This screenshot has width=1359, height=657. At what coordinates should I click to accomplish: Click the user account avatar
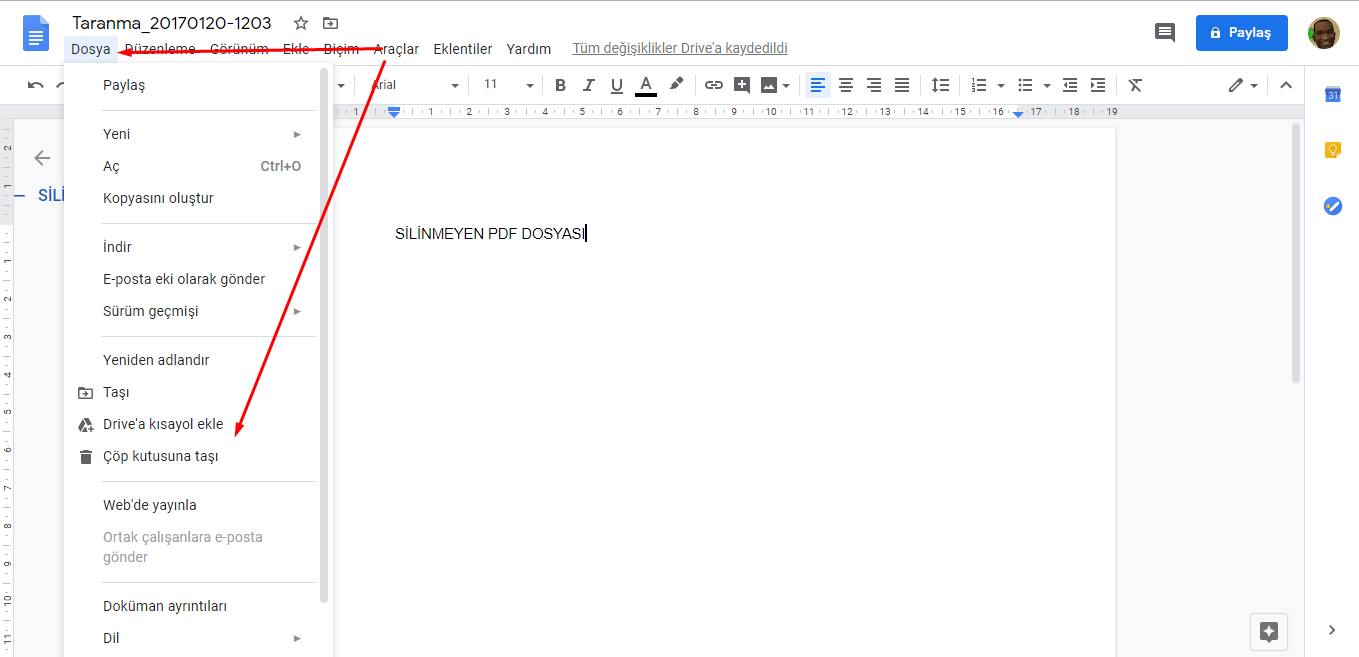coord(1324,33)
